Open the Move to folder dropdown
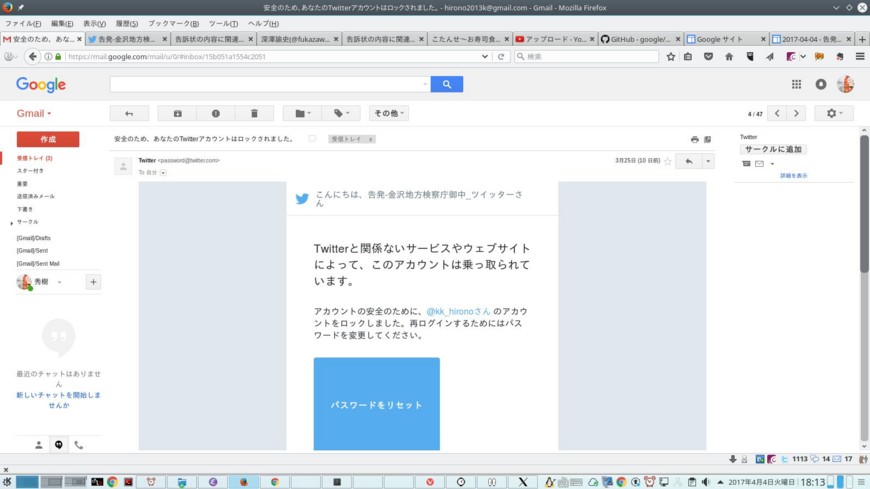This screenshot has height=489, width=870. pos(301,113)
